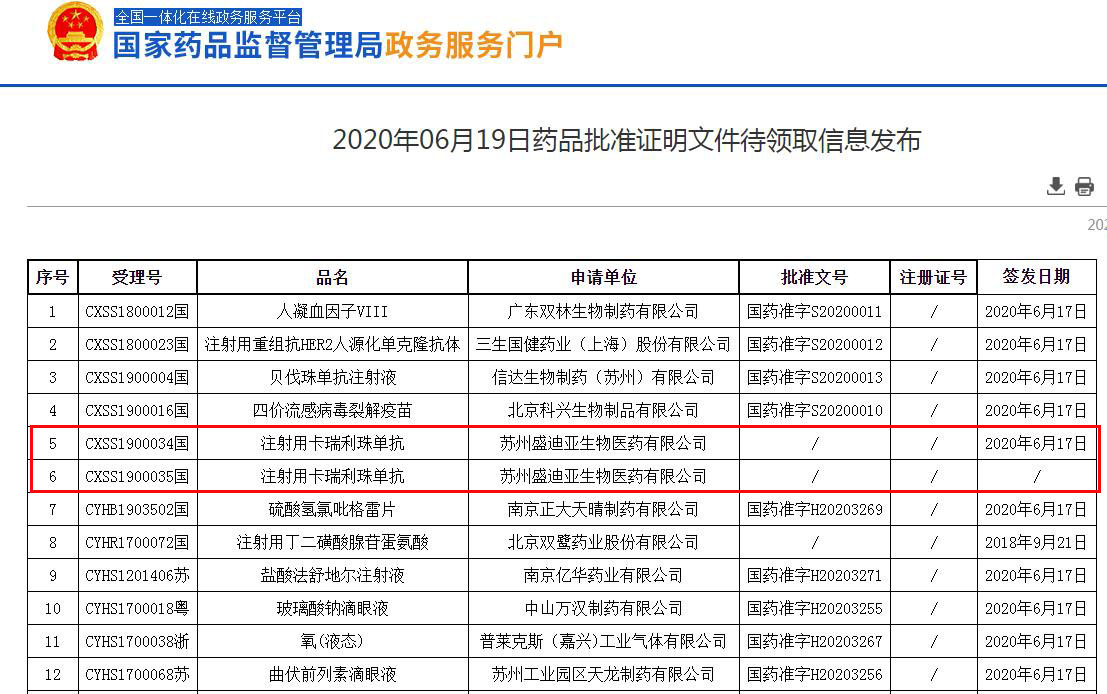Select cell 注射用丁二磺酸腺苷蛋氨酸
The image size is (1107, 694).
pos(333,542)
